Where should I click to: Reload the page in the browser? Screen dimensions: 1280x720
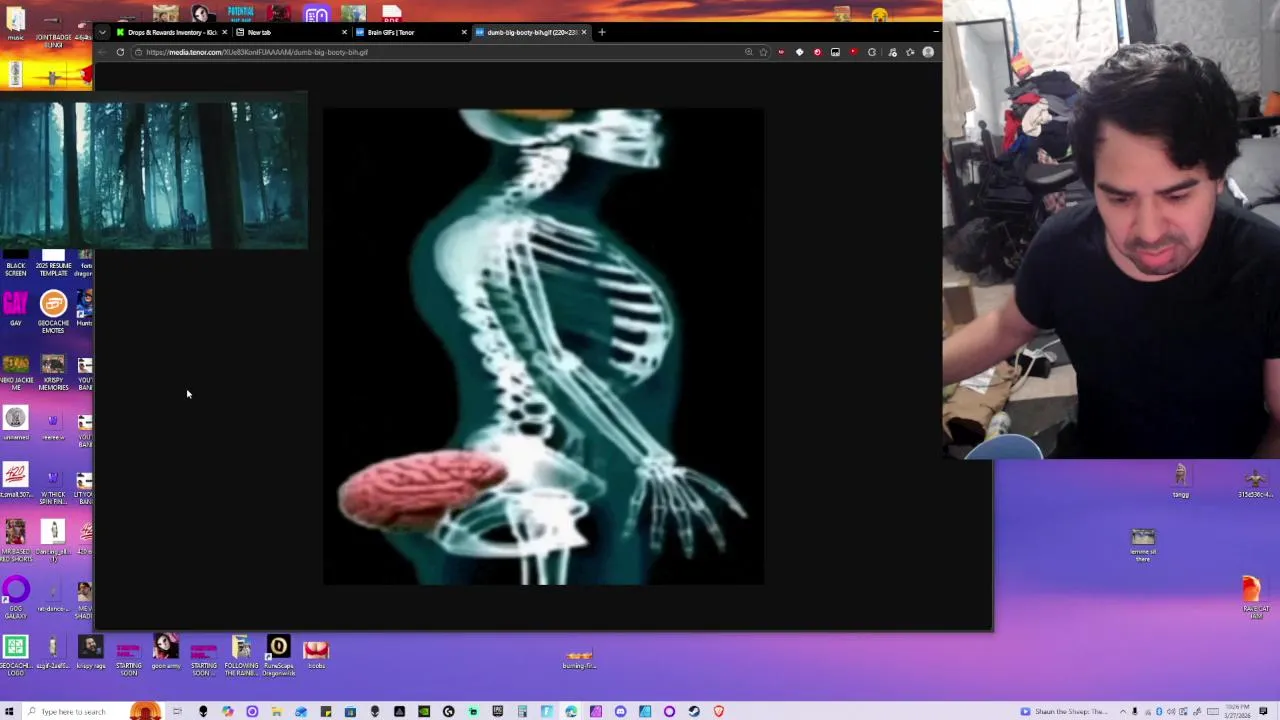[120, 52]
